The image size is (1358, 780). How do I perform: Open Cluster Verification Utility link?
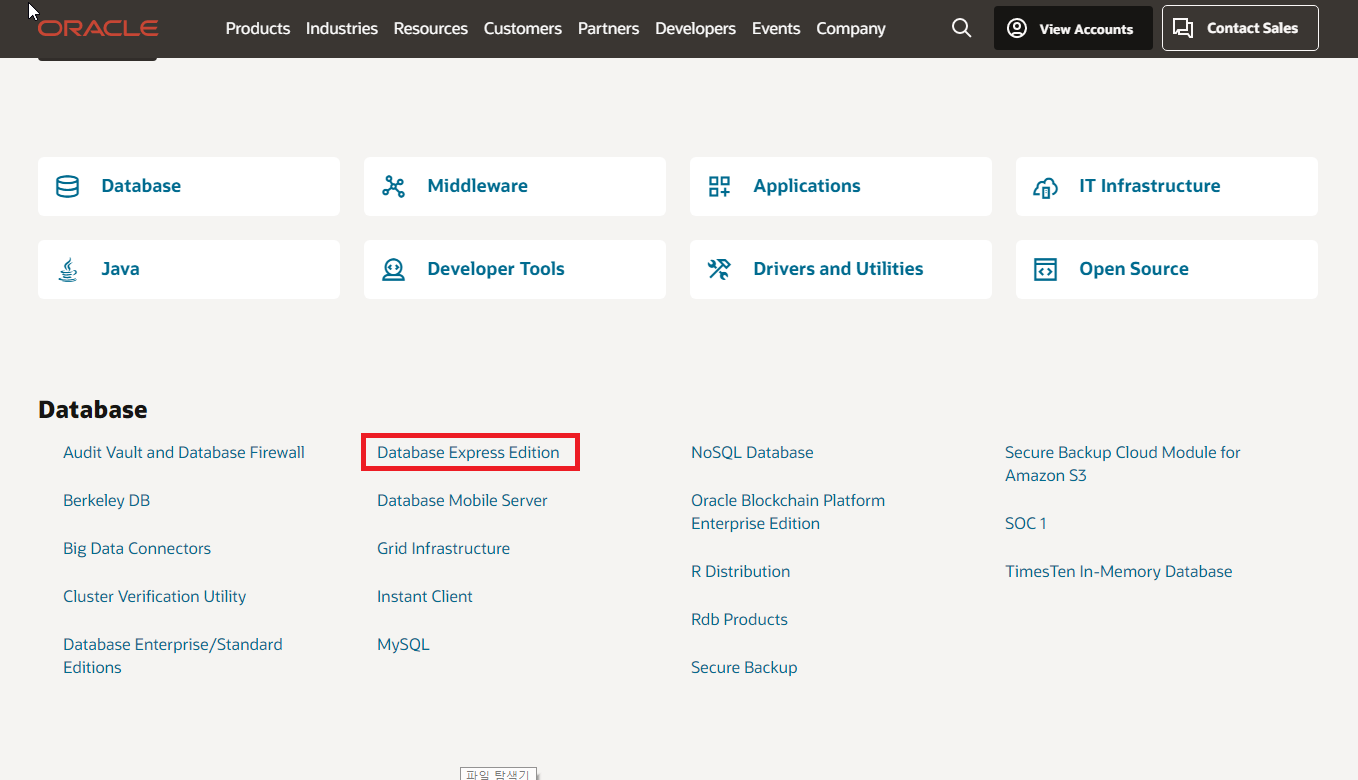154,596
